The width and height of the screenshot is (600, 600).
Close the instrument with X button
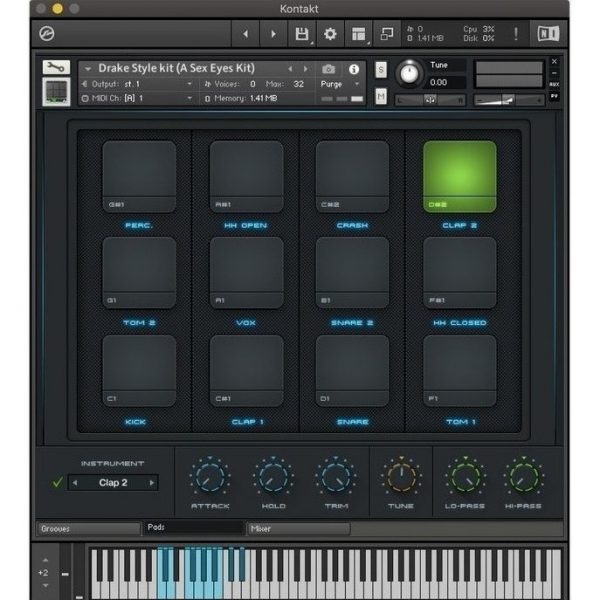coord(554,61)
